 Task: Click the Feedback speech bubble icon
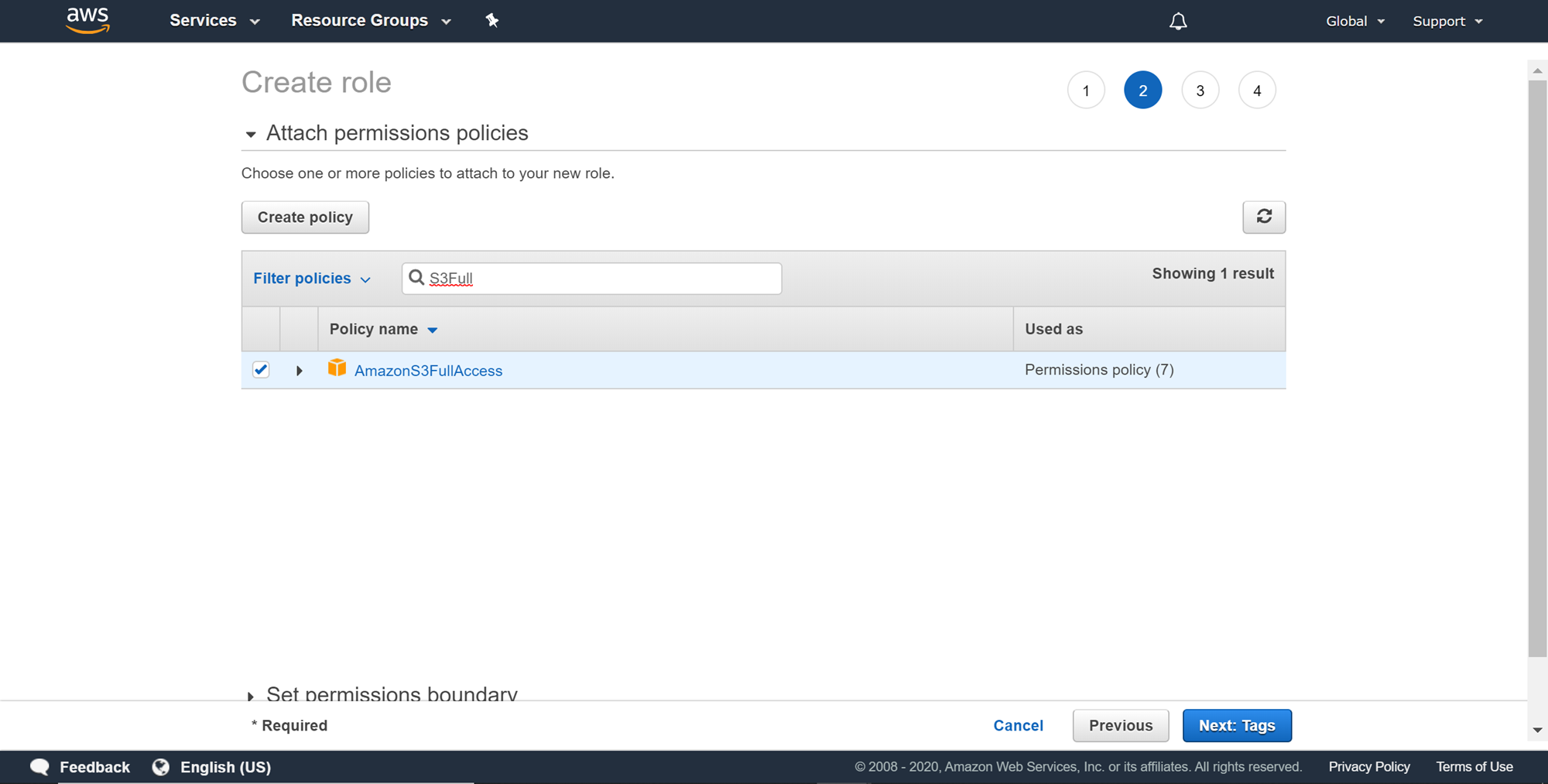[x=39, y=767]
